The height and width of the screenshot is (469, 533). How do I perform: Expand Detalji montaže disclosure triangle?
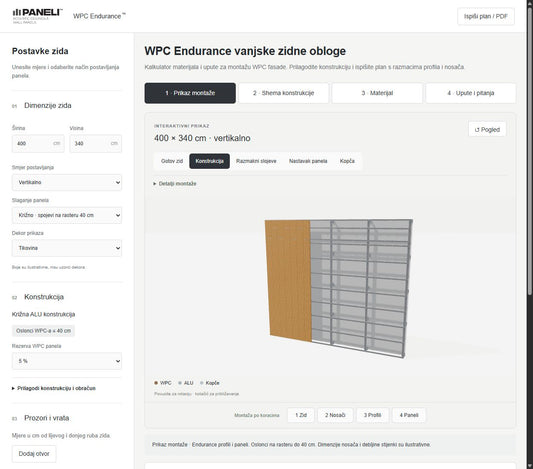point(155,184)
